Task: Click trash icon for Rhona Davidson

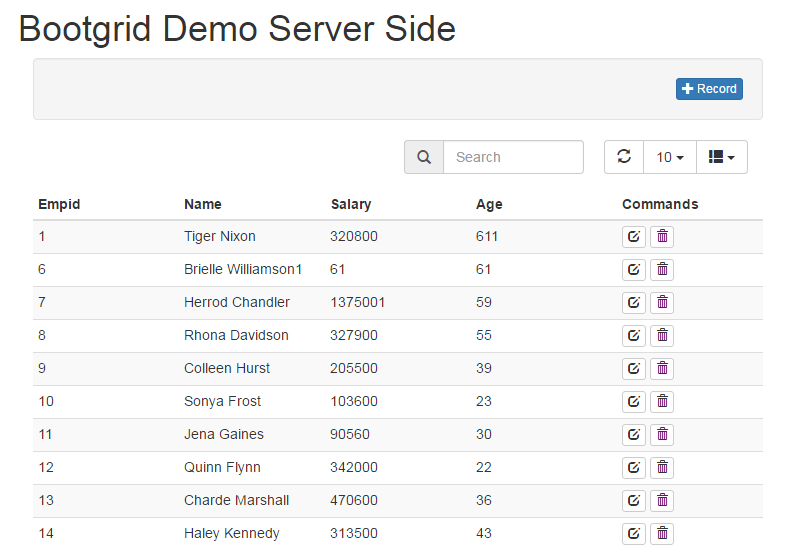Action: click(662, 336)
